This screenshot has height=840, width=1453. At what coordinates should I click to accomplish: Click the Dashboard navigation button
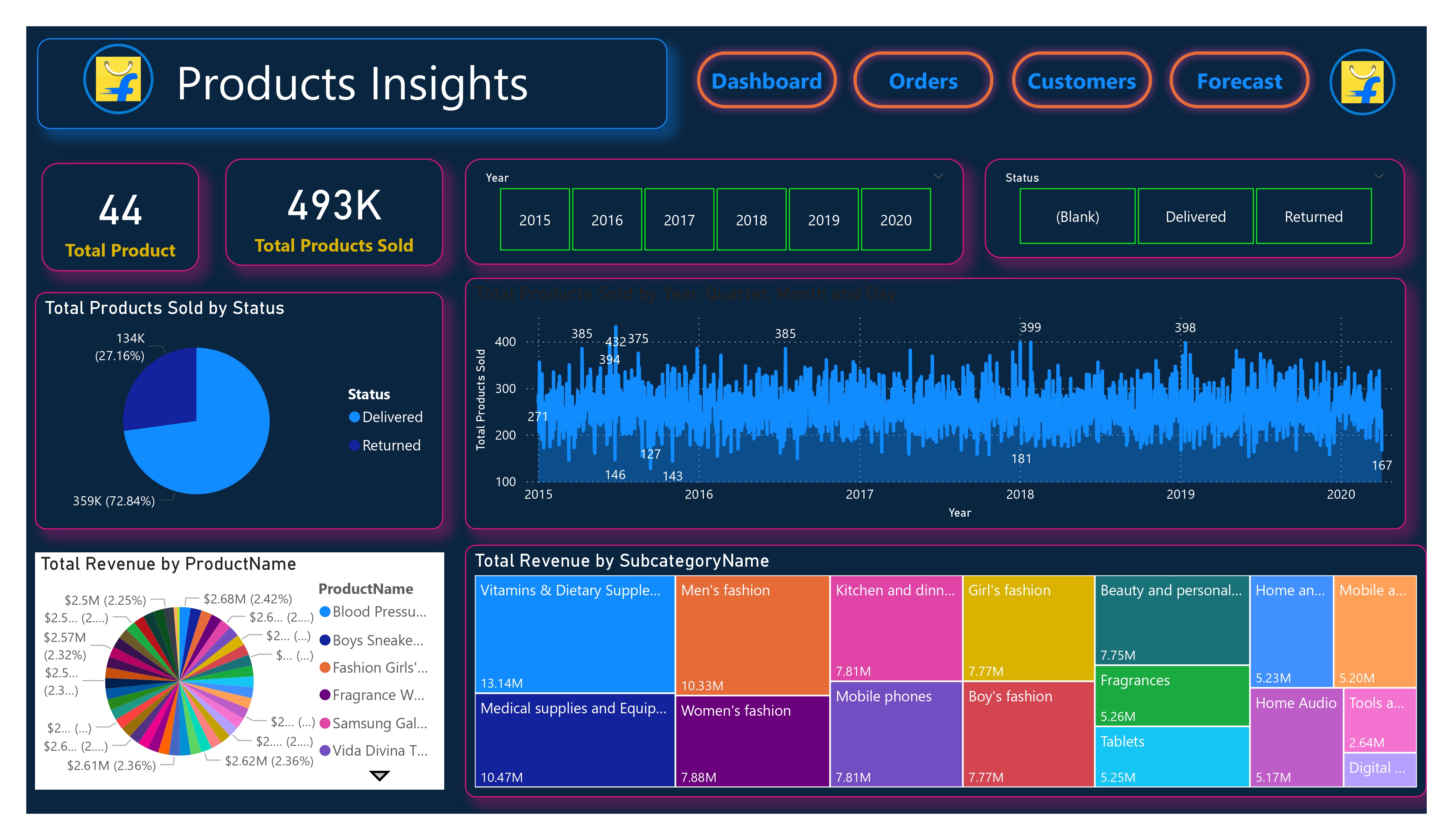(767, 81)
